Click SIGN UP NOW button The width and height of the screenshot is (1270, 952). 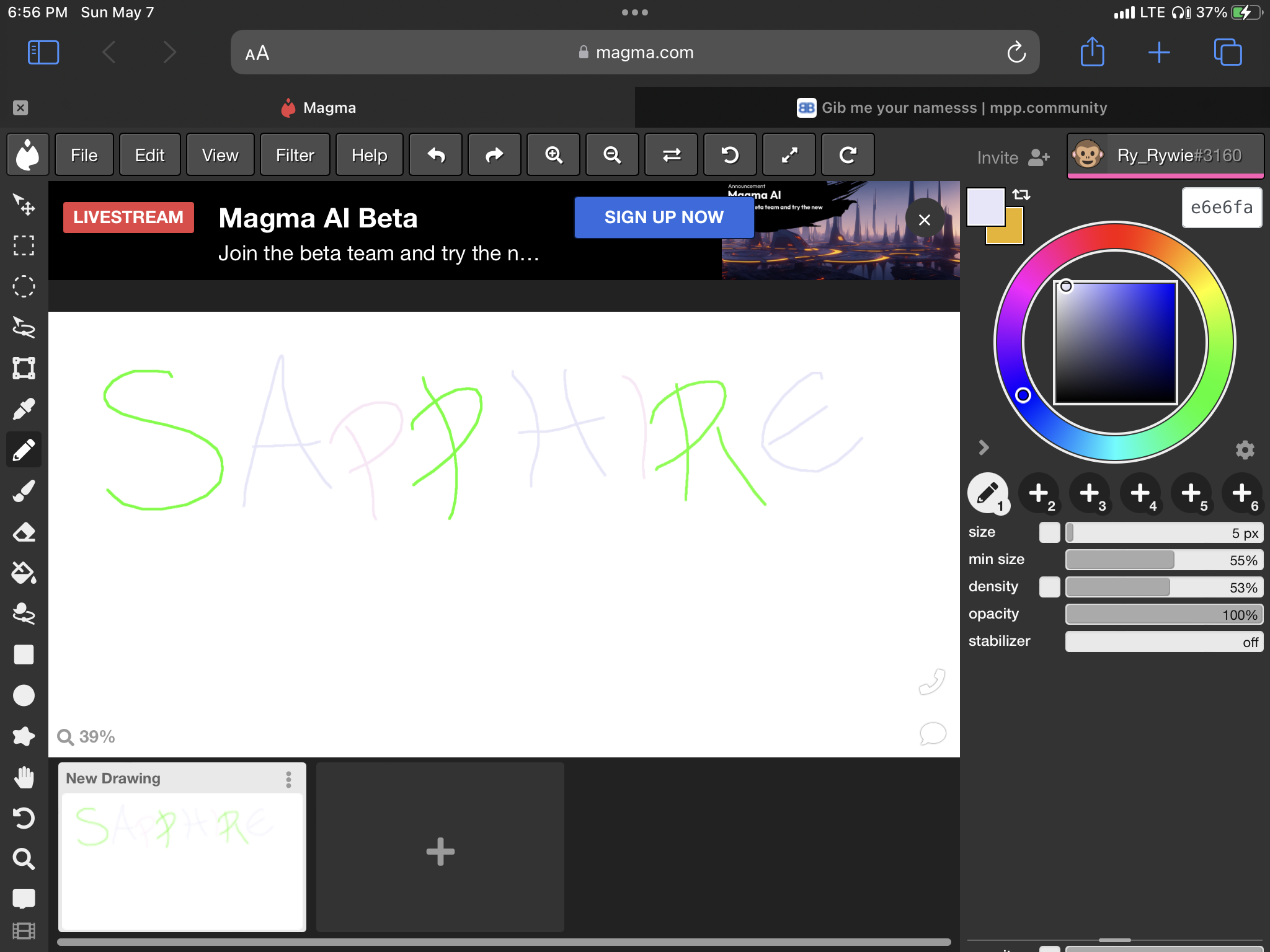(664, 217)
